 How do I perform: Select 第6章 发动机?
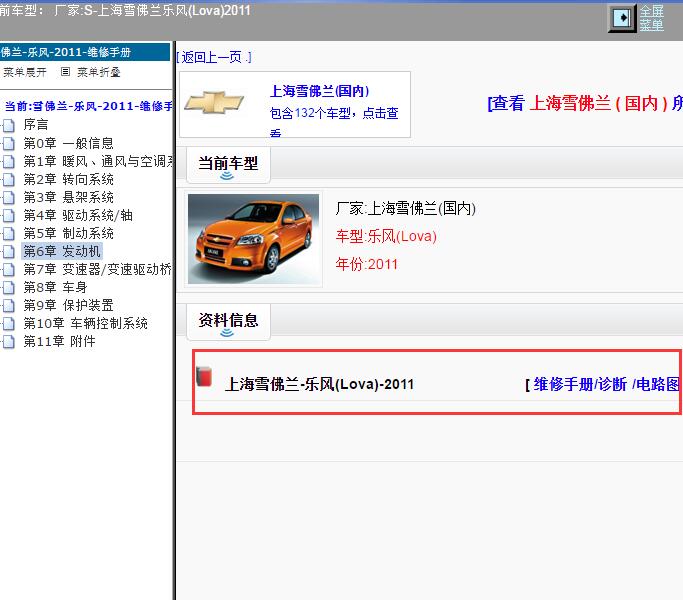click(62, 251)
